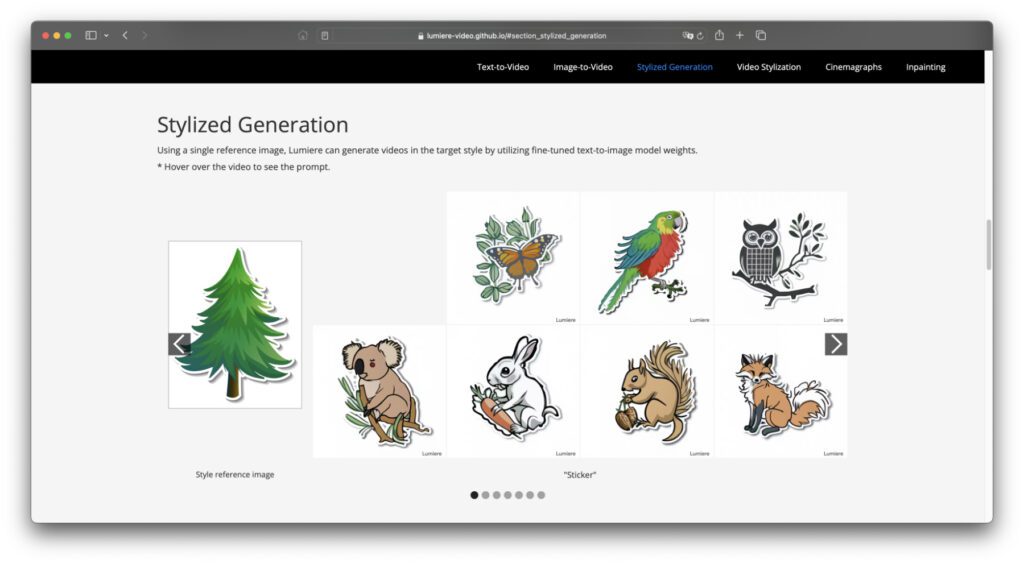This screenshot has height=564, width=1024.
Task: Select the Video Stylization nav link
Action: click(769, 67)
